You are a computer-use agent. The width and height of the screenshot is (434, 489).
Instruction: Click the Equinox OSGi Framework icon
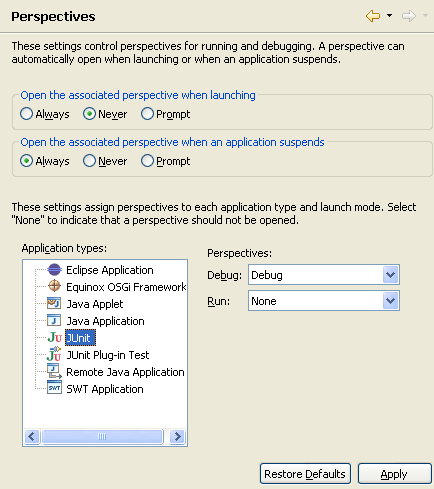click(x=54, y=286)
